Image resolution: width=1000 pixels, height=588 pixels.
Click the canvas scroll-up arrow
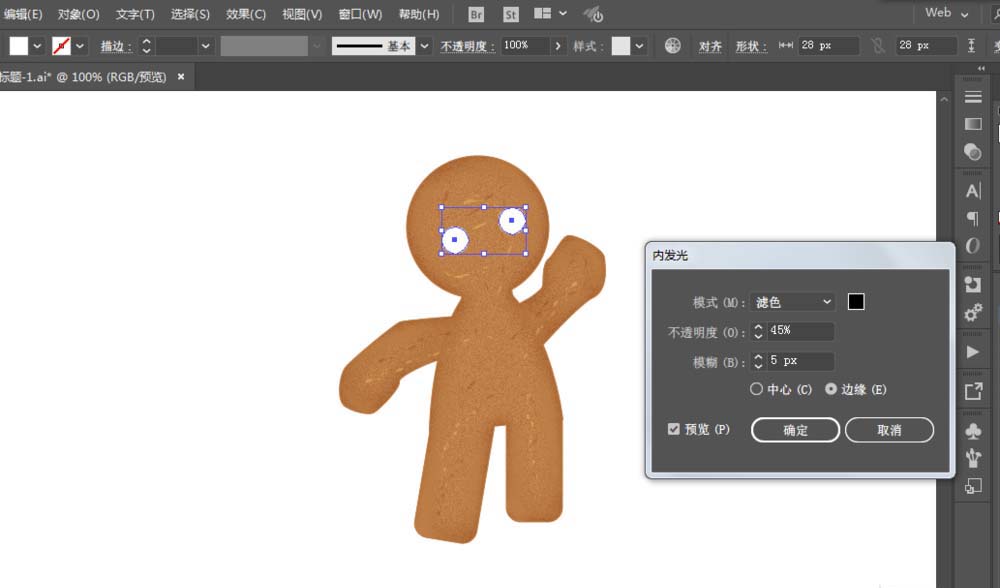point(944,99)
